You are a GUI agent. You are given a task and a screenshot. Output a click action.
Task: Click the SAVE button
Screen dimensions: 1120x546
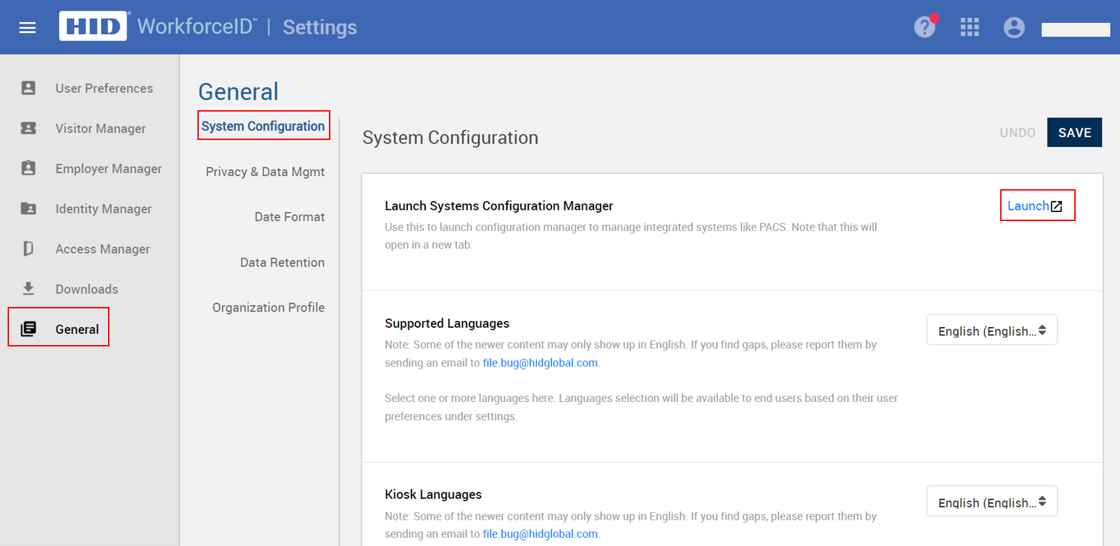point(1074,133)
